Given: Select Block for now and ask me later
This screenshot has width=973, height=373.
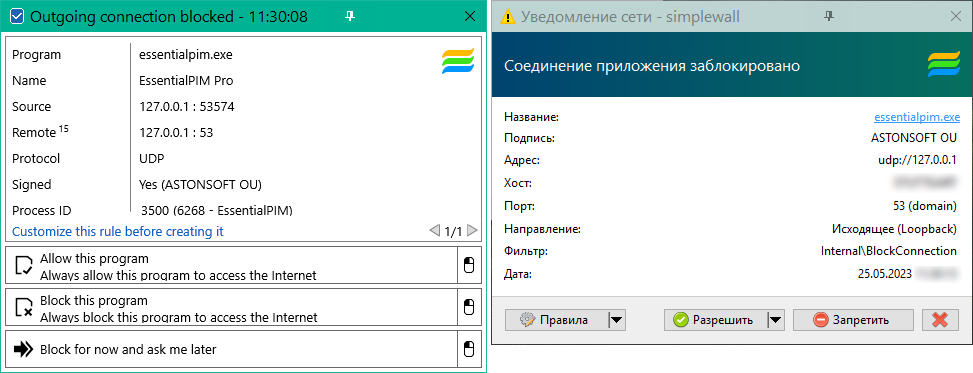Looking at the screenshot, I should pyautogui.click(x=231, y=349).
